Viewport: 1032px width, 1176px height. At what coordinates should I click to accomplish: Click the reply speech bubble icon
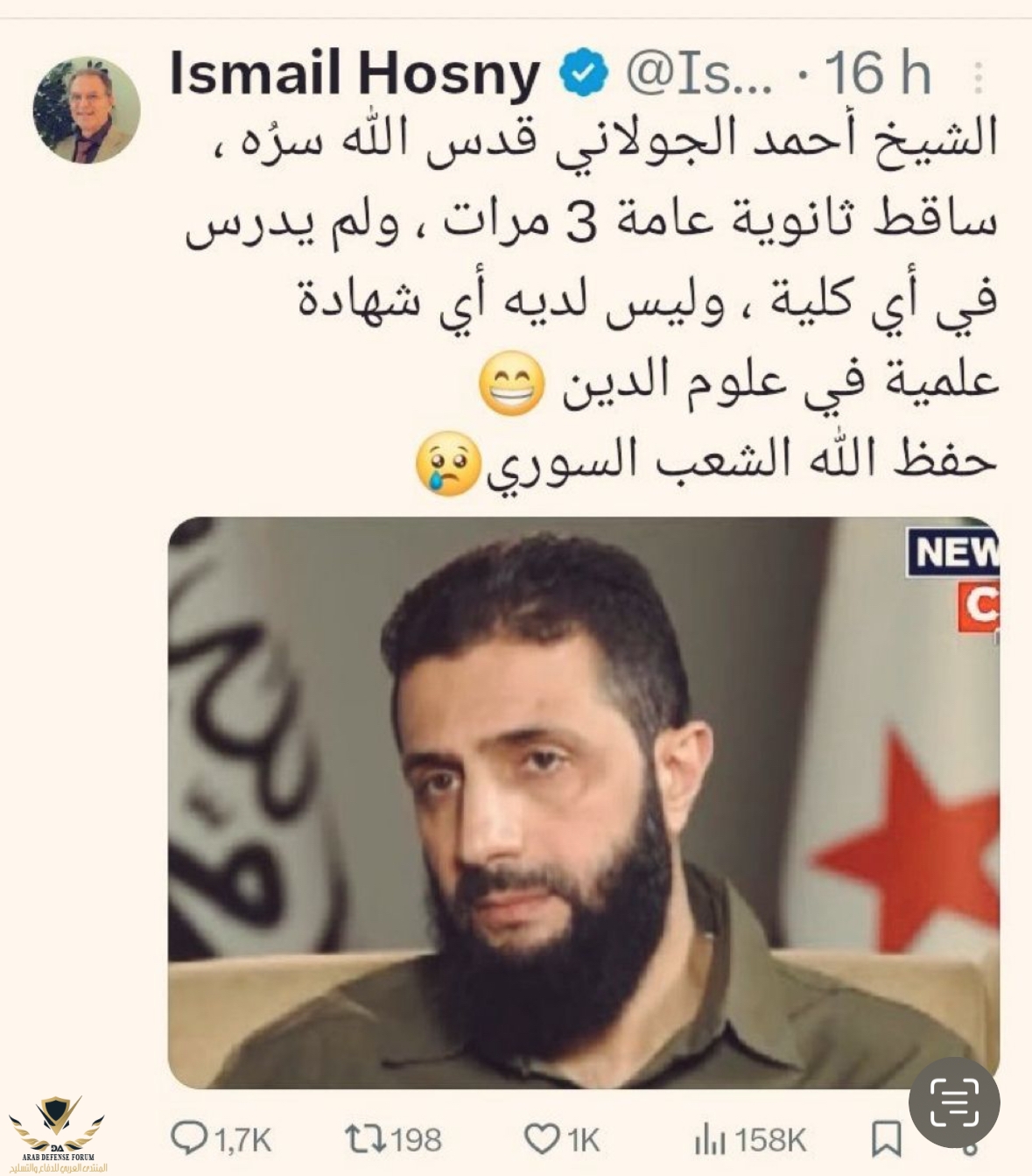189,1138
